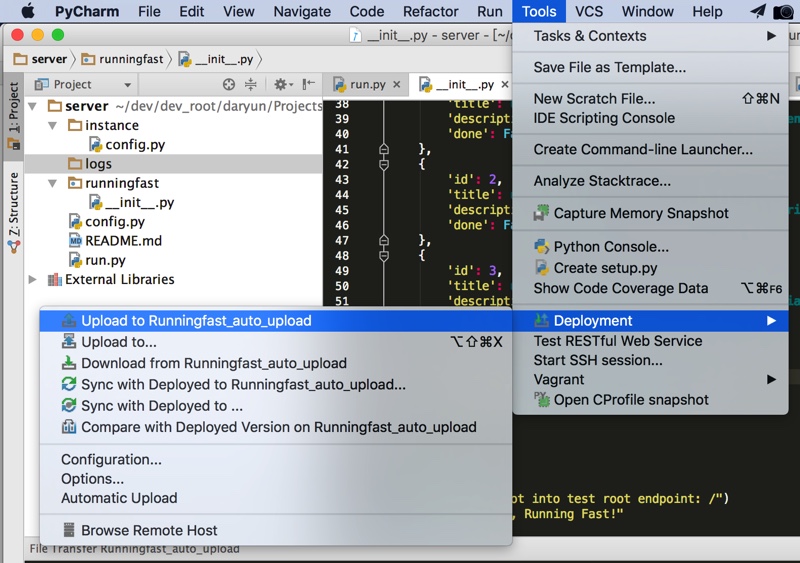The width and height of the screenshot is (800, 563).
Task: Click the Open CProfile snapshot icon
Action: click(x=541, y=400)
